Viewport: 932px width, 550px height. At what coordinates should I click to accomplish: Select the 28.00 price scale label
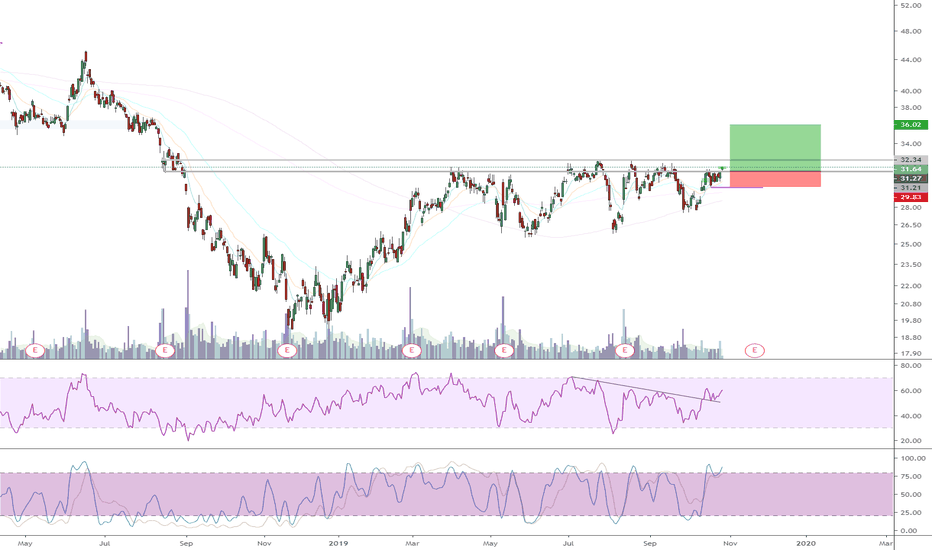click(911, 208)
